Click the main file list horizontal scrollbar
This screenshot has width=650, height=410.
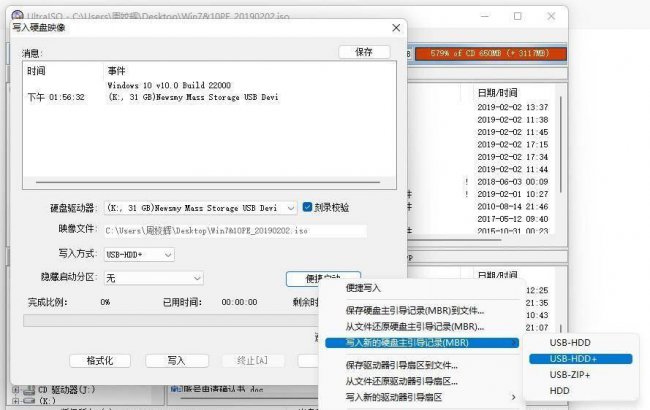455,239
